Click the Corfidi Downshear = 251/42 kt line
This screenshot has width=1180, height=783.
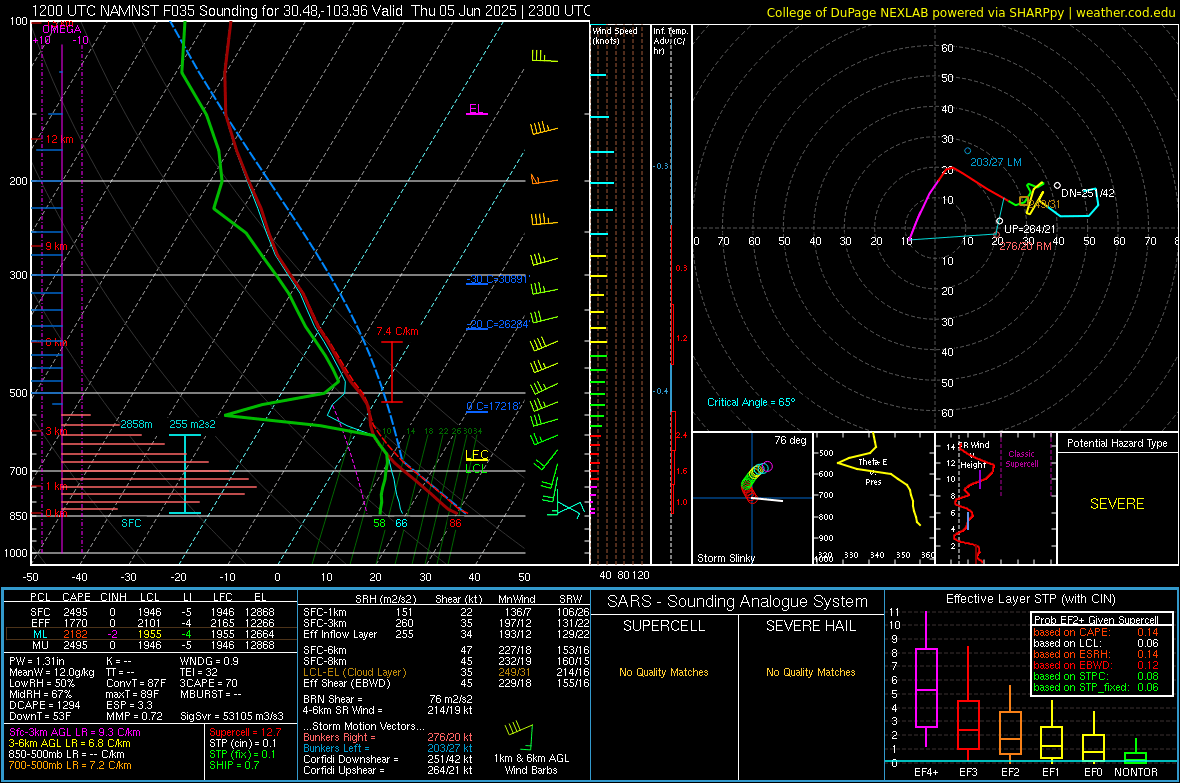click(388, 760)
